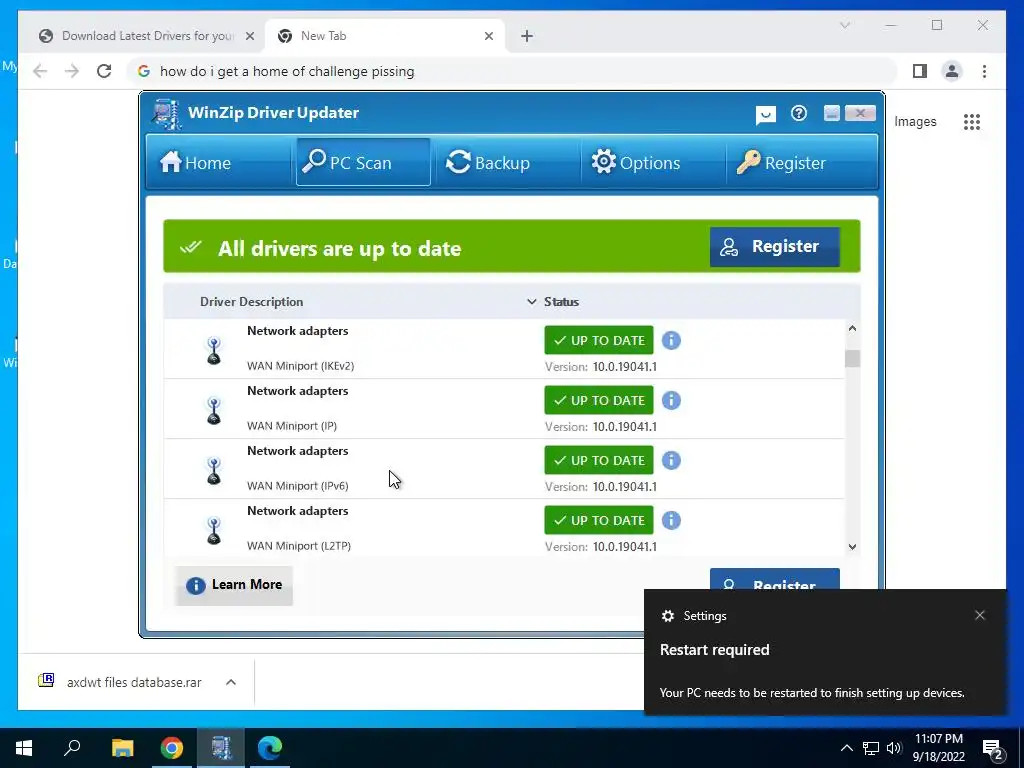
Task: Click the driver list scrollbar thumb
Action: coord(852,359)
